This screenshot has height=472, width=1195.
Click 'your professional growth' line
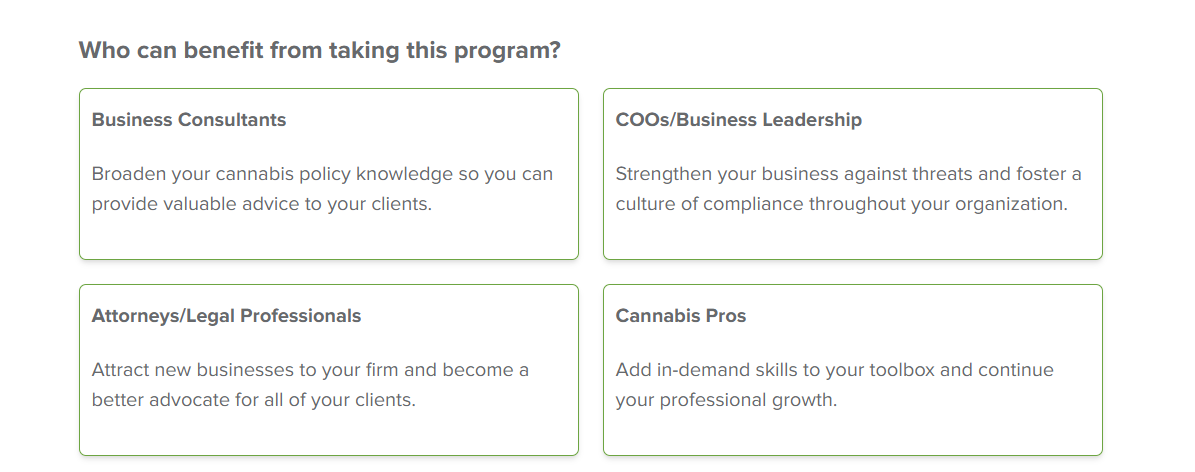coord(726,400)
